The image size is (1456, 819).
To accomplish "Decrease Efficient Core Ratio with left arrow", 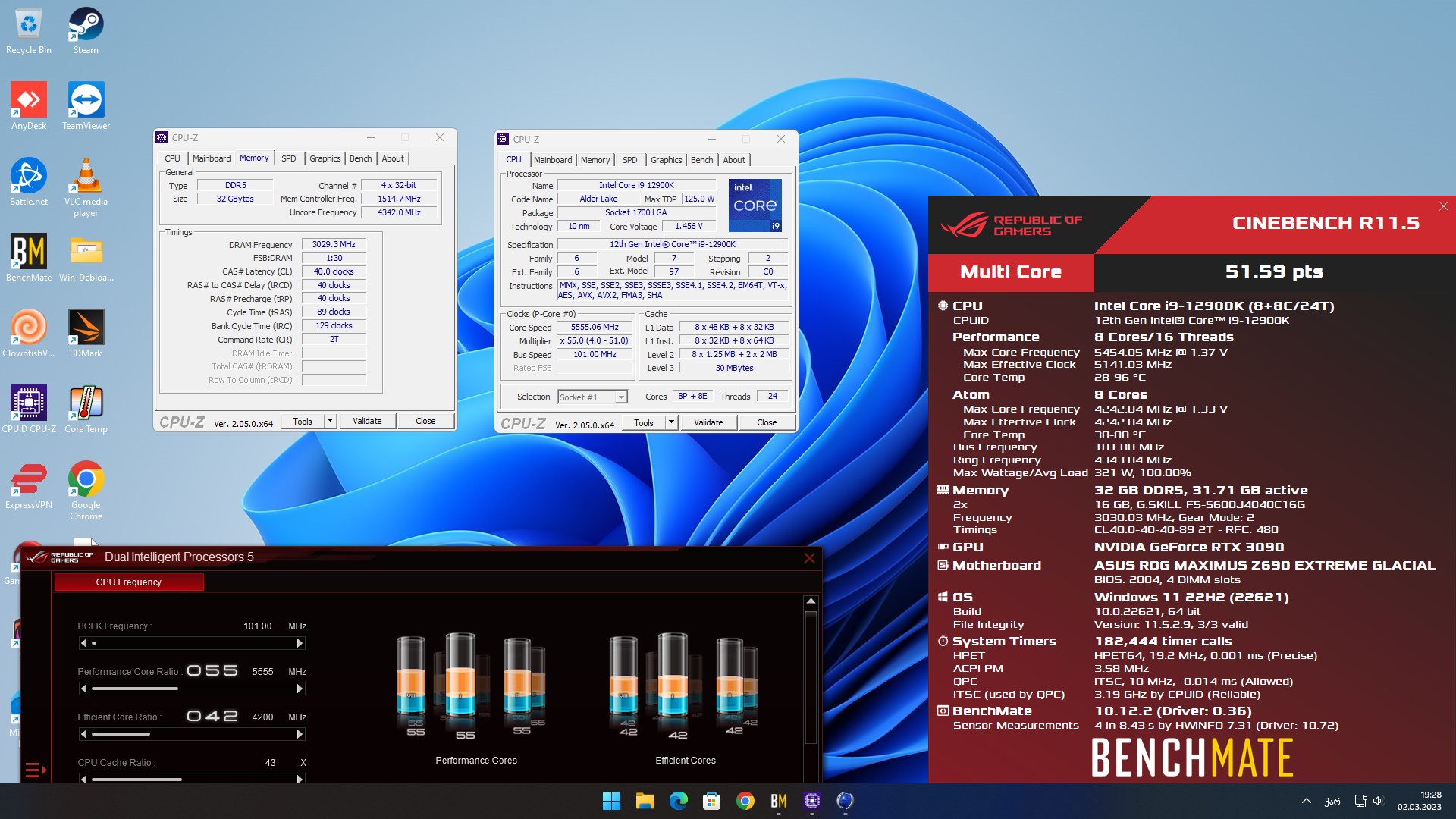I will pyautogui.click(x=83, y=734).
